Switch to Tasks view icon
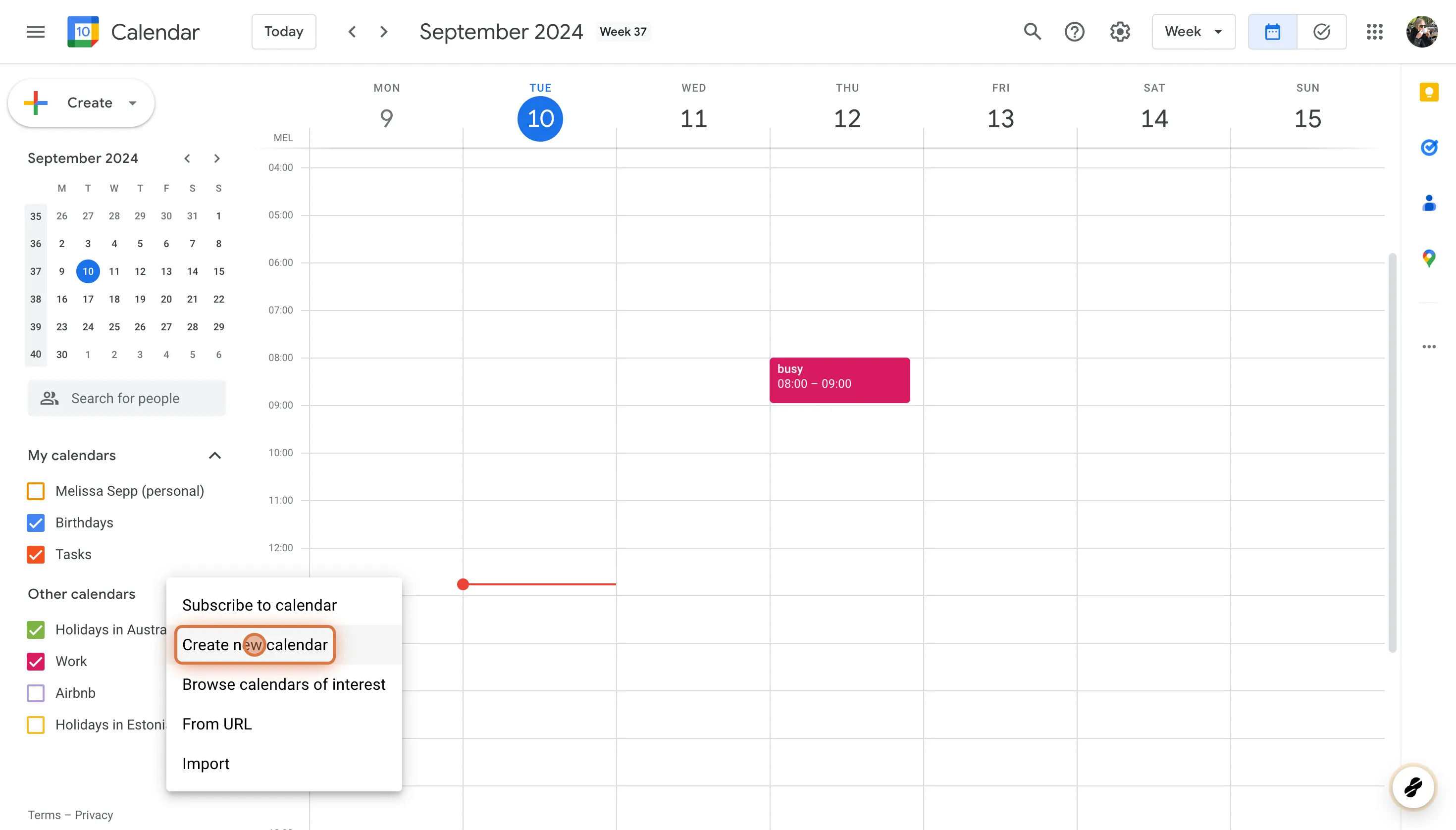Image resolution: width=1456 pixels, height=830 pixels. click(1321, 32)
